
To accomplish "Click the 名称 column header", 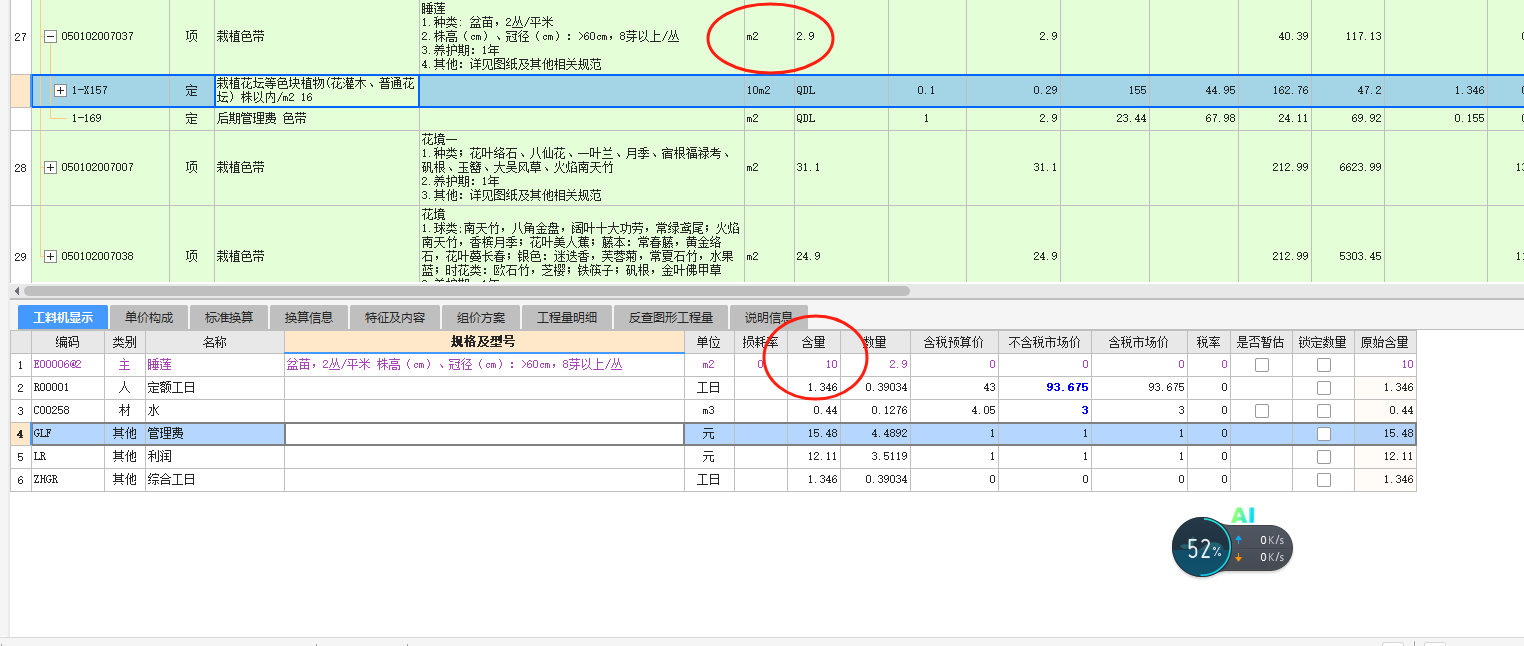I will click(215, 342).
